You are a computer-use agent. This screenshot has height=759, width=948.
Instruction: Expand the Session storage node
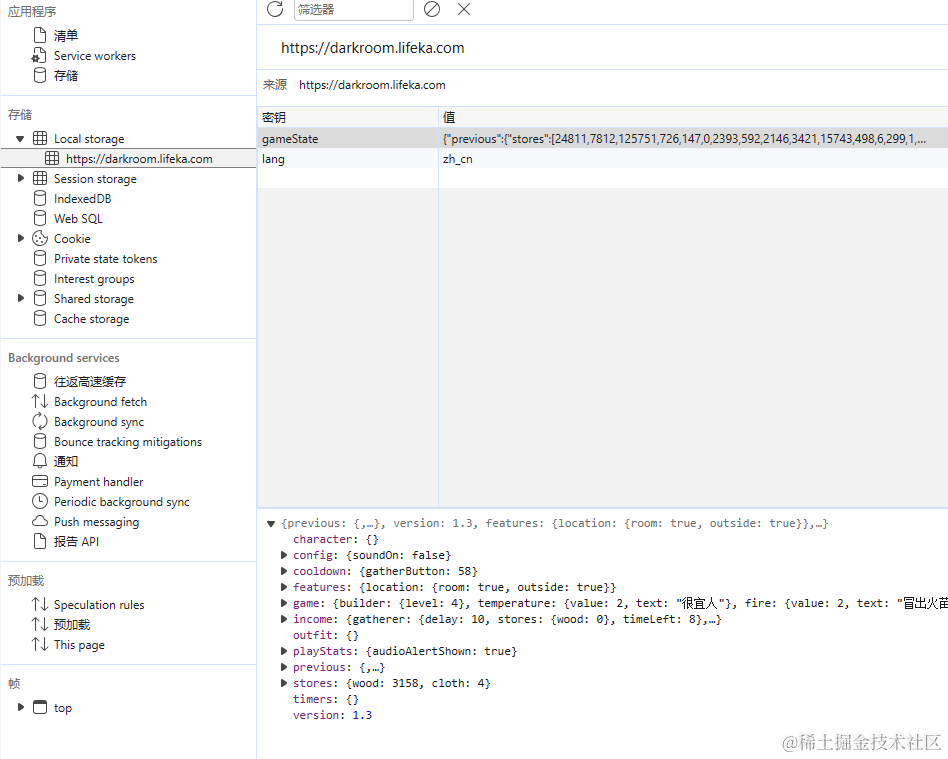[21, 178]
